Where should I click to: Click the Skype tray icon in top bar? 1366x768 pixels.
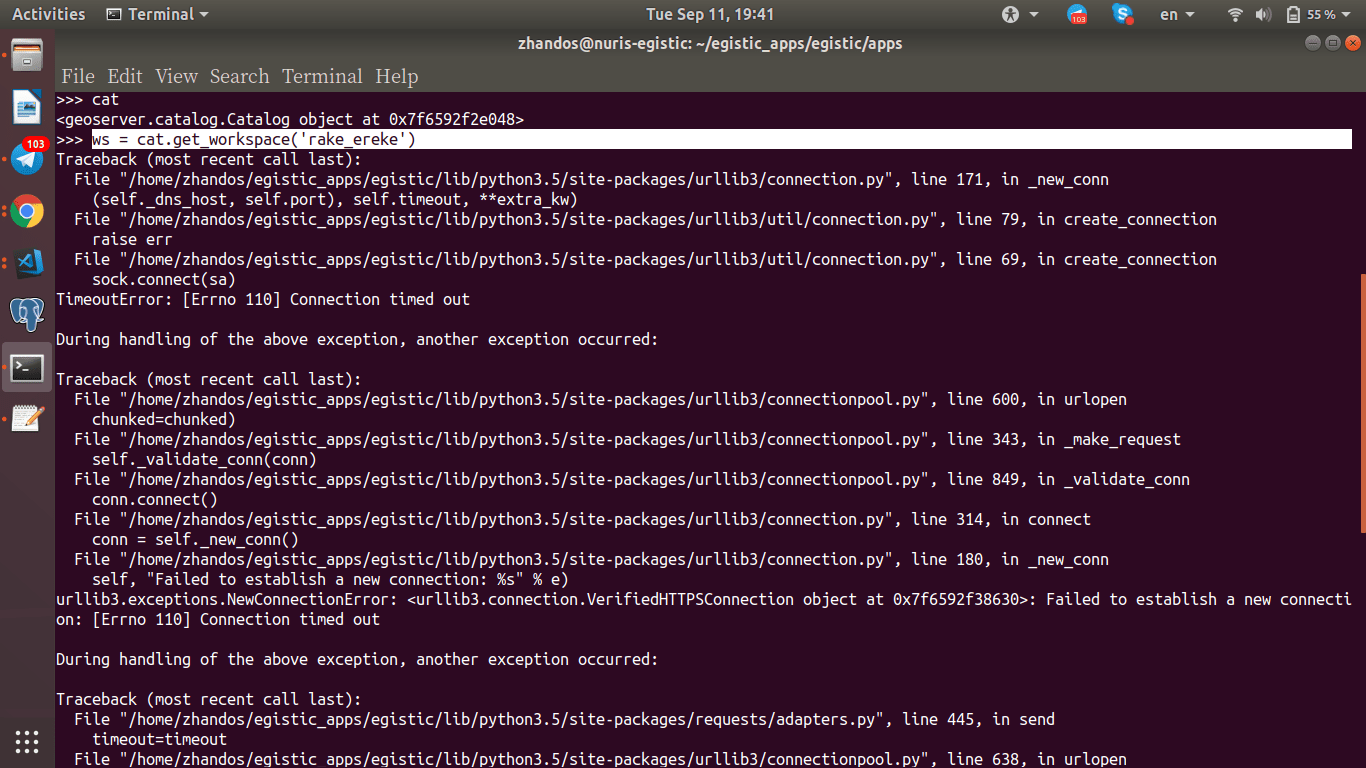coord(1123,14)
